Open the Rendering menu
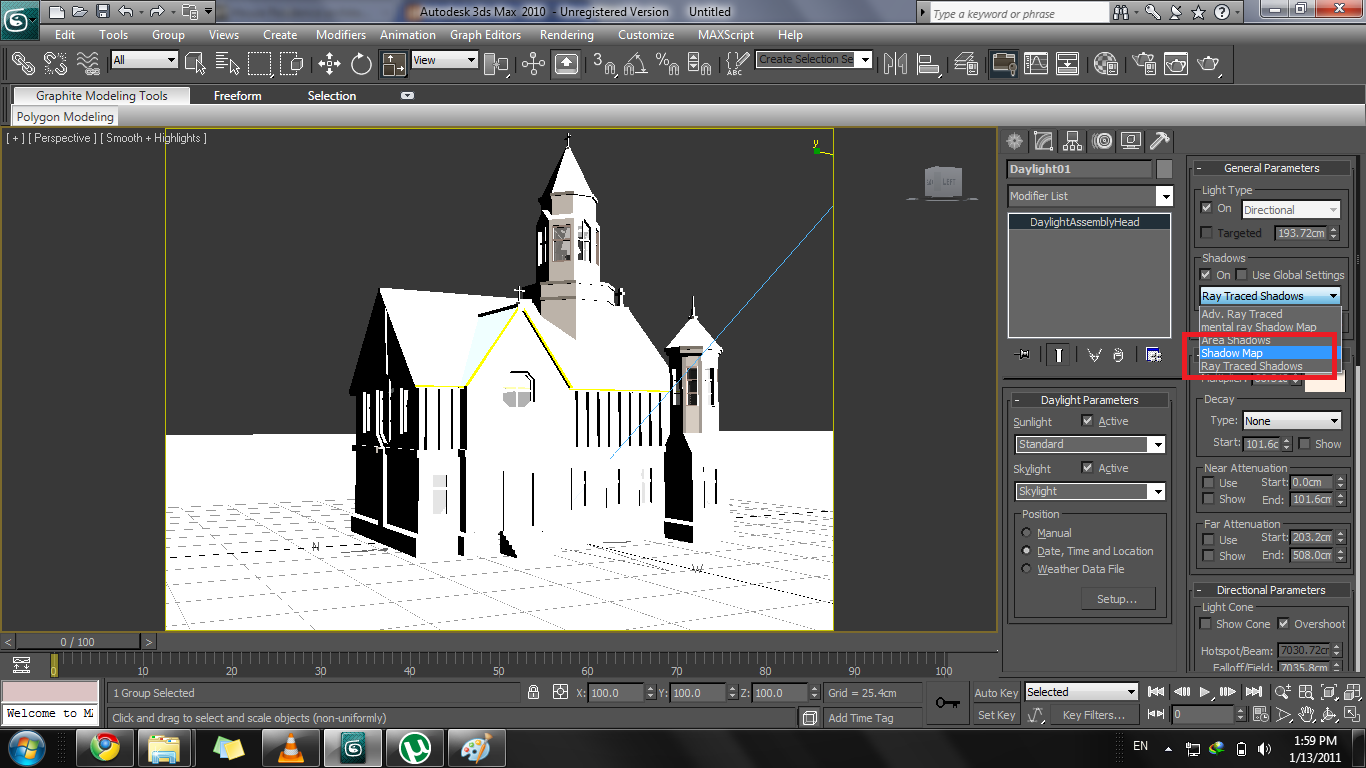 click(x=566, y=34)
